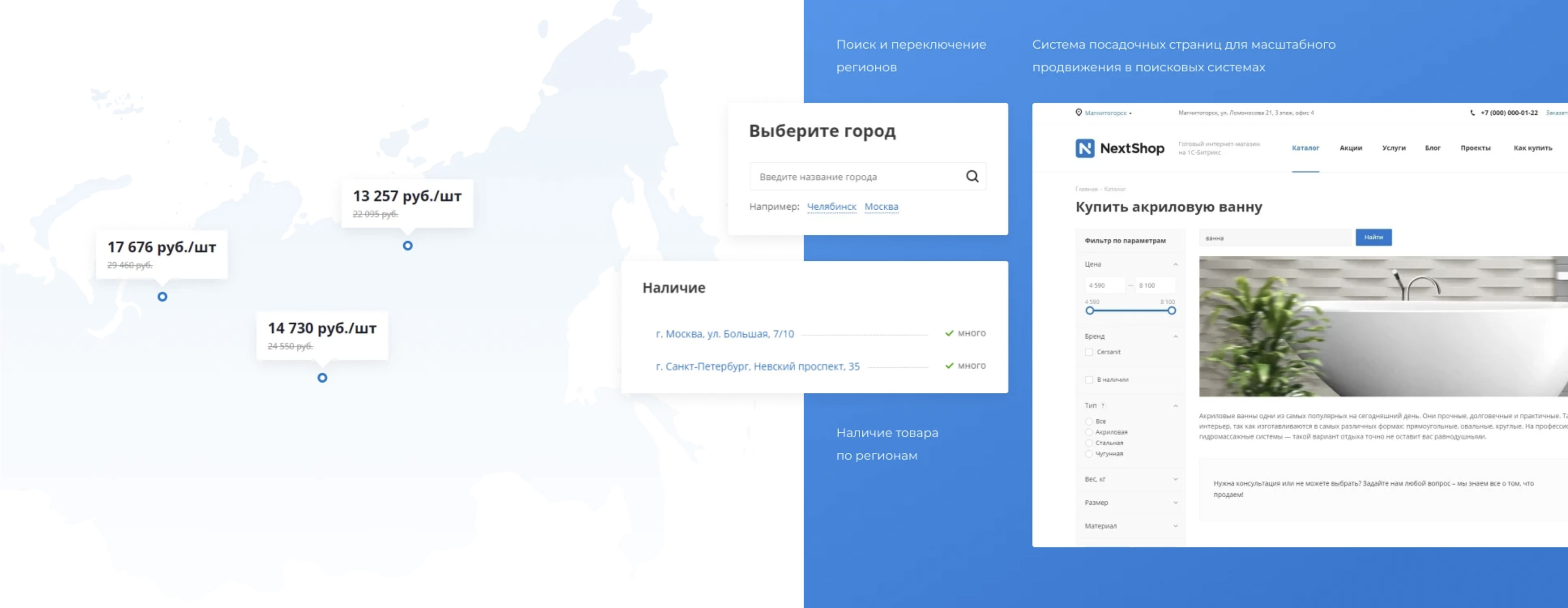Screen dimensions: 1568x608
Task: Click the right price range slider handle
Action: click(1171, 311)
